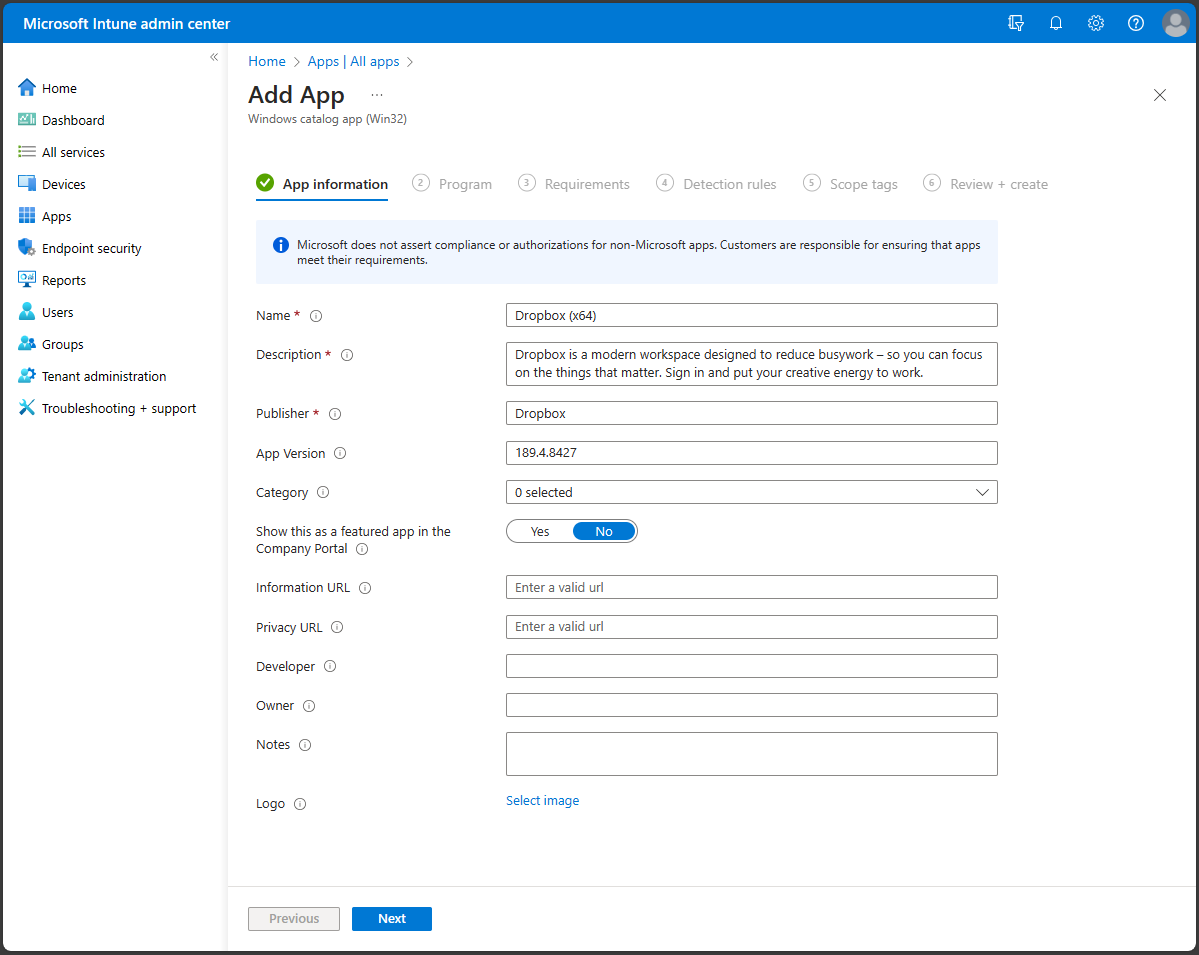Expand the Category dropdown
The height and width of the screenshot is (955, 1199).
[x=751, y=492]
